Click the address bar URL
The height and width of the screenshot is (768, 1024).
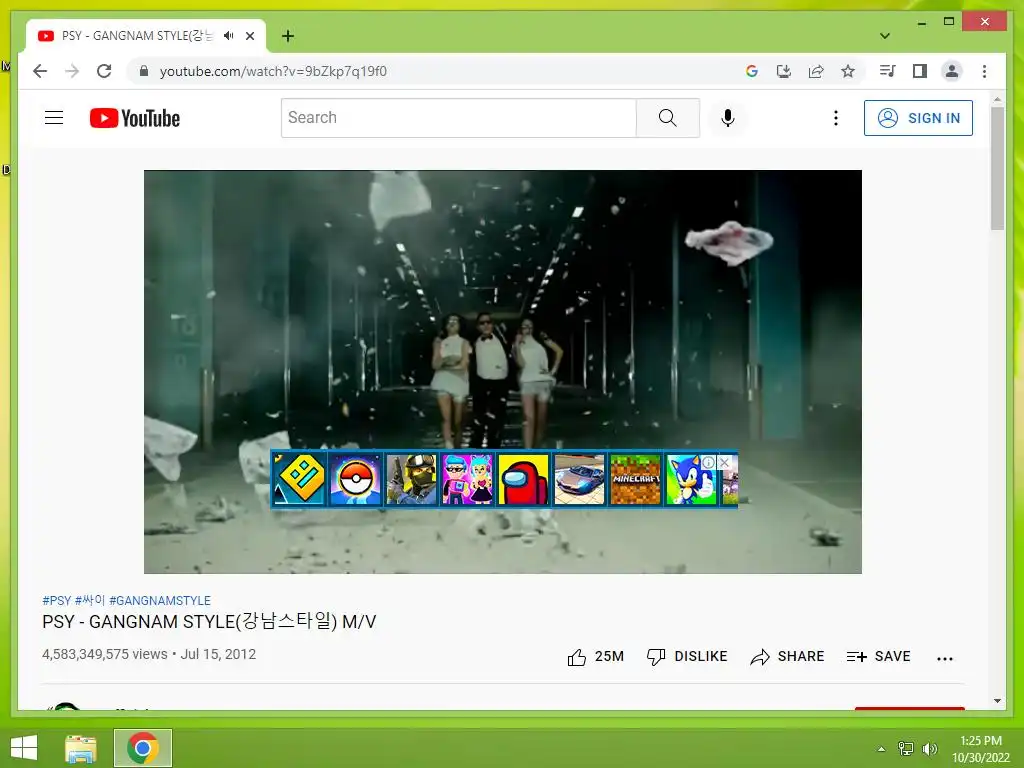[273, 71]
